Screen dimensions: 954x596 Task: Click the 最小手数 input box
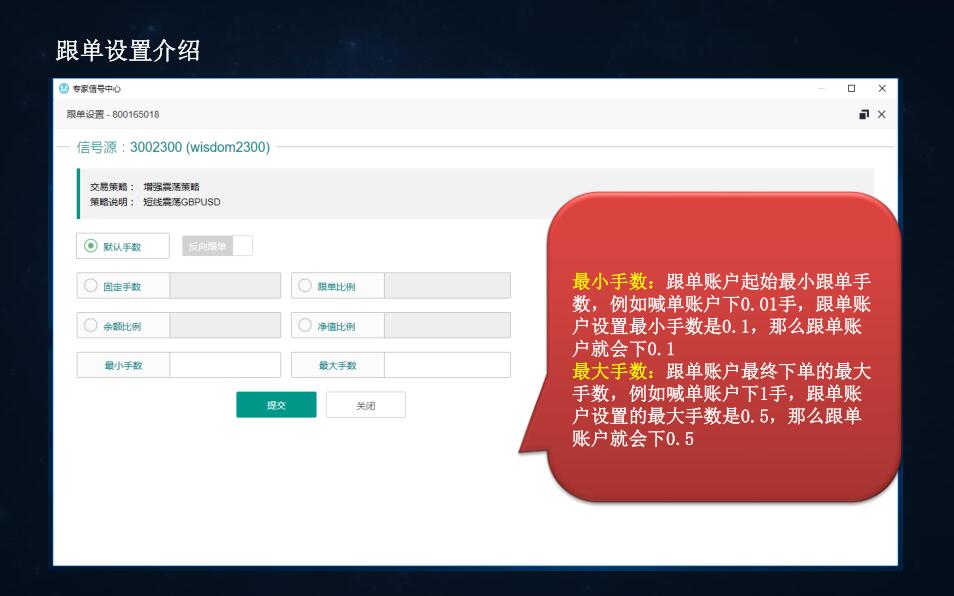(225, 365)
